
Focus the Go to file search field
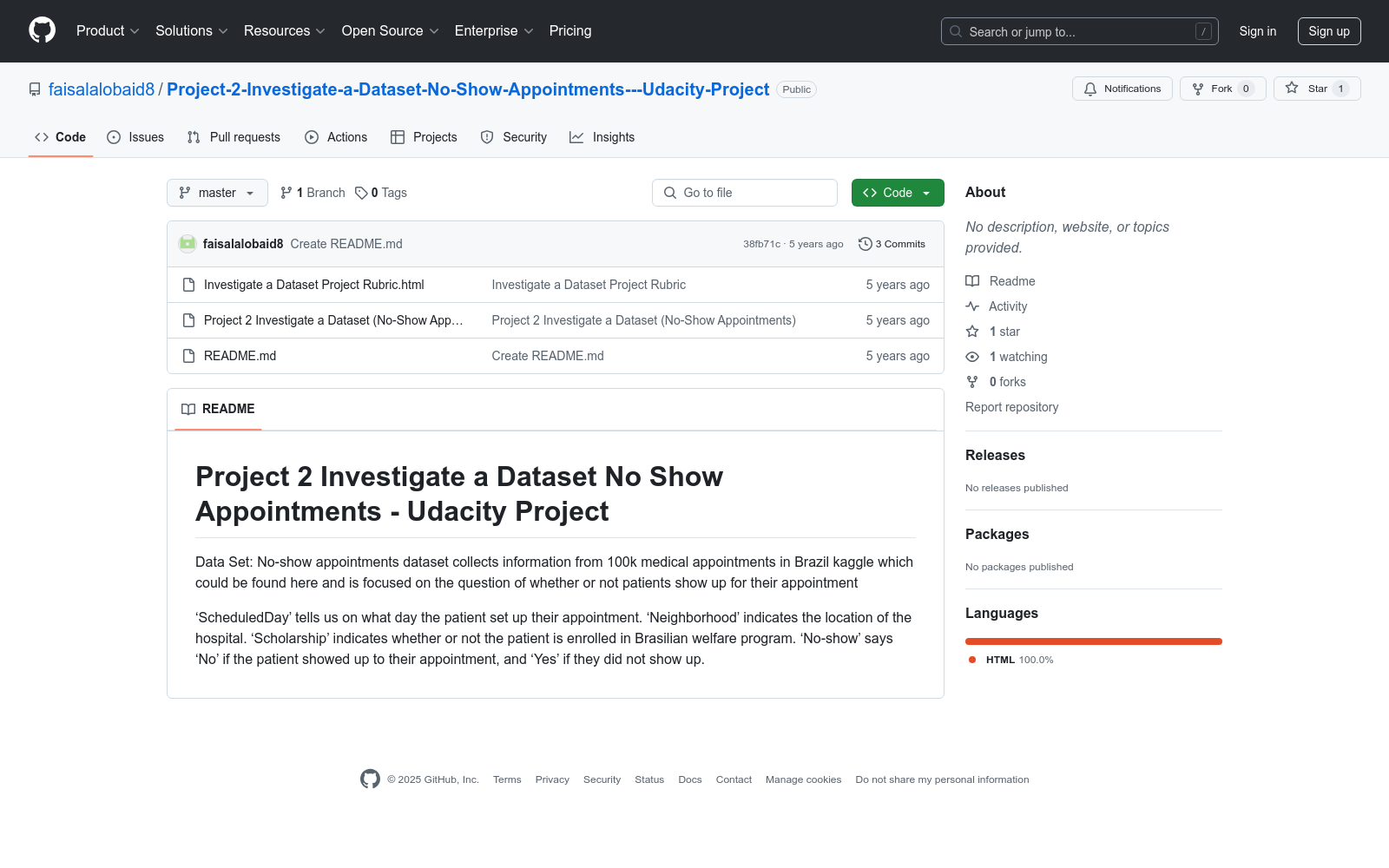745,193
